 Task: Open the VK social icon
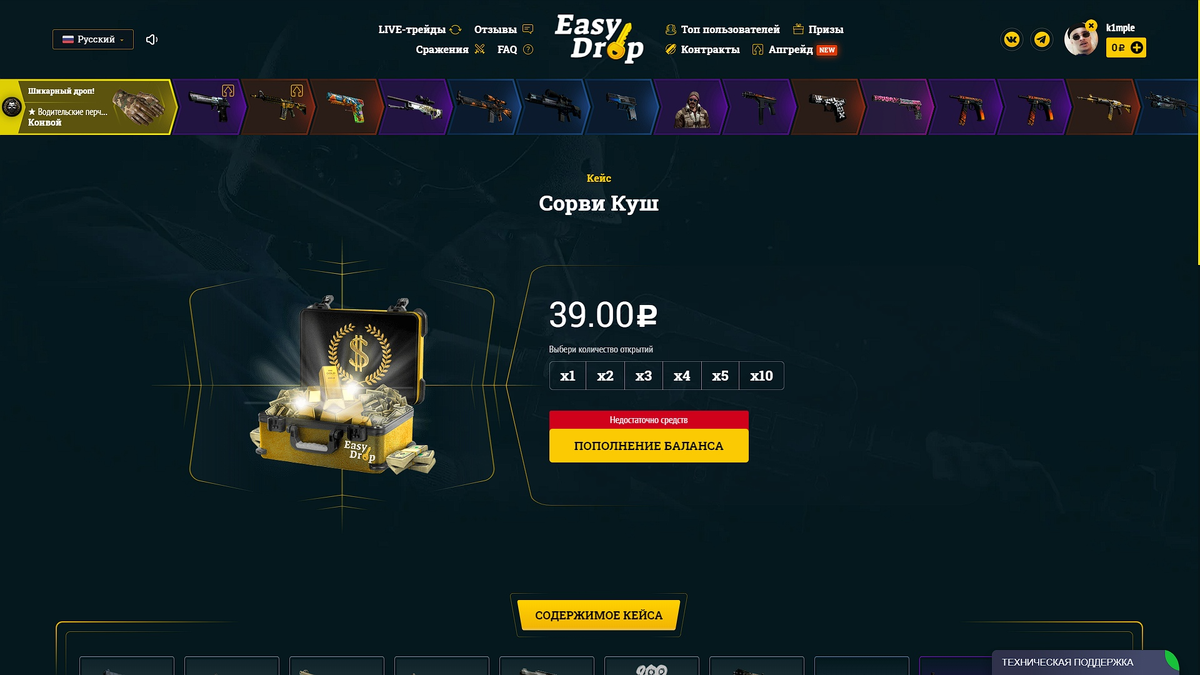tap(1012, 40)
